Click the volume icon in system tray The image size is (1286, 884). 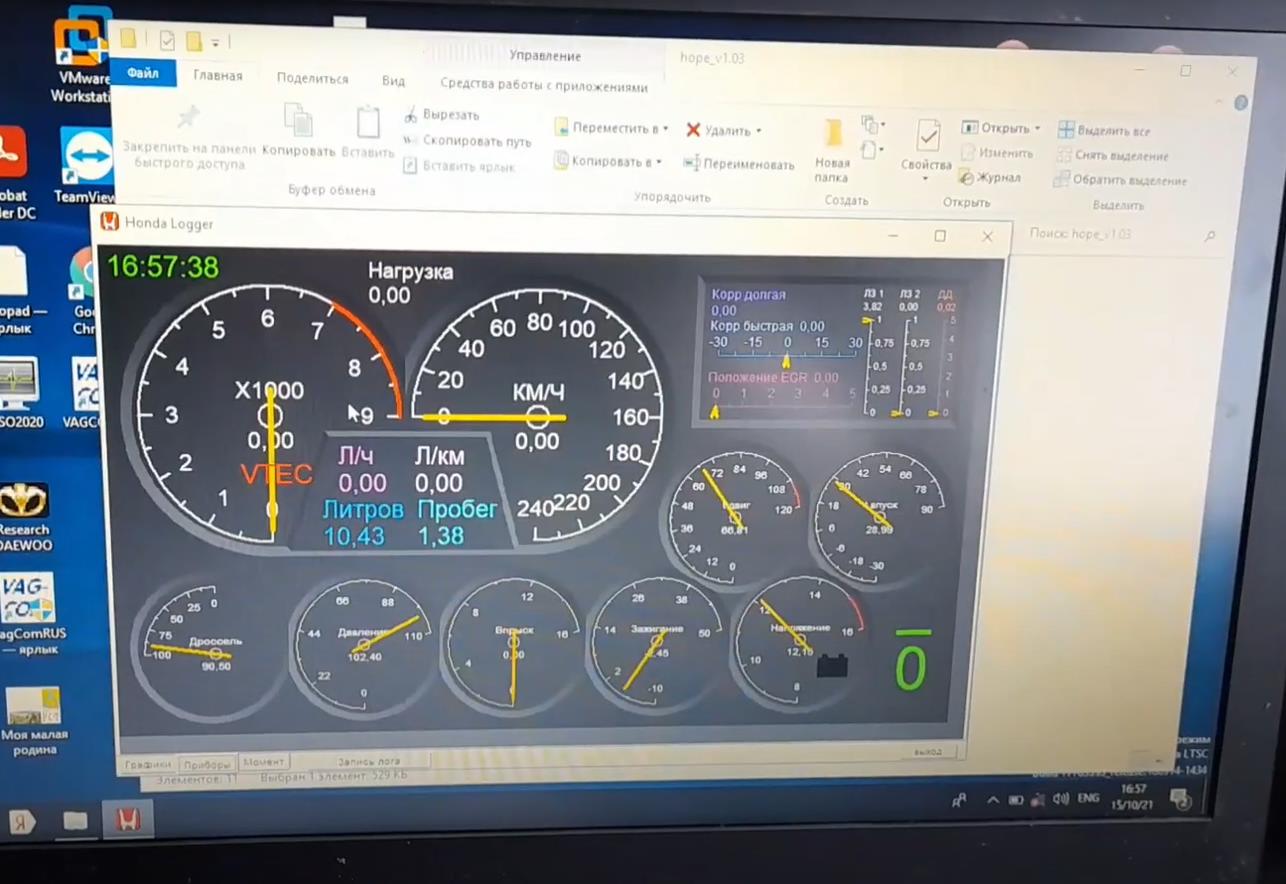pos(1060,799)
